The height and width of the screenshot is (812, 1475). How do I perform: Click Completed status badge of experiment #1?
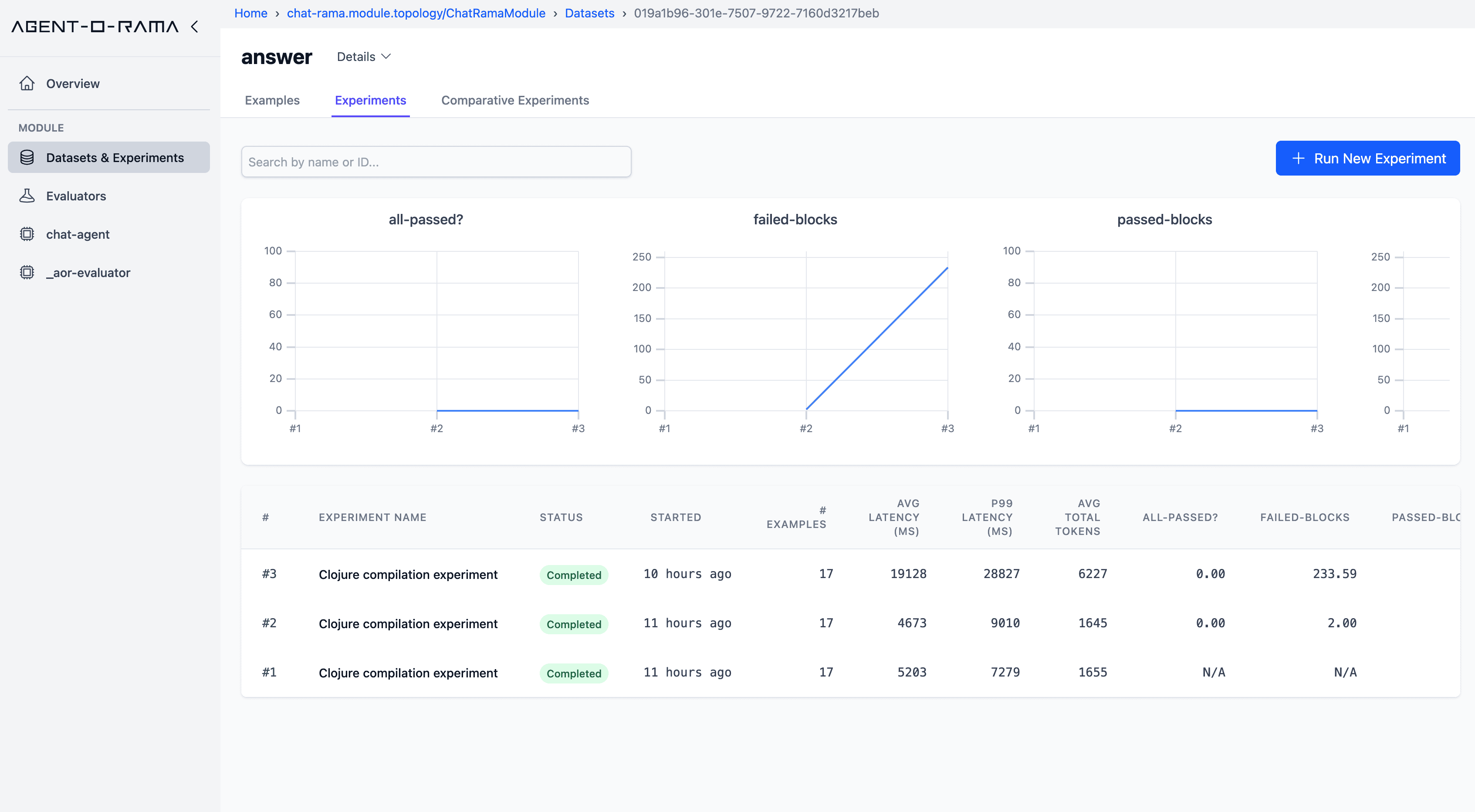(573, 673)
